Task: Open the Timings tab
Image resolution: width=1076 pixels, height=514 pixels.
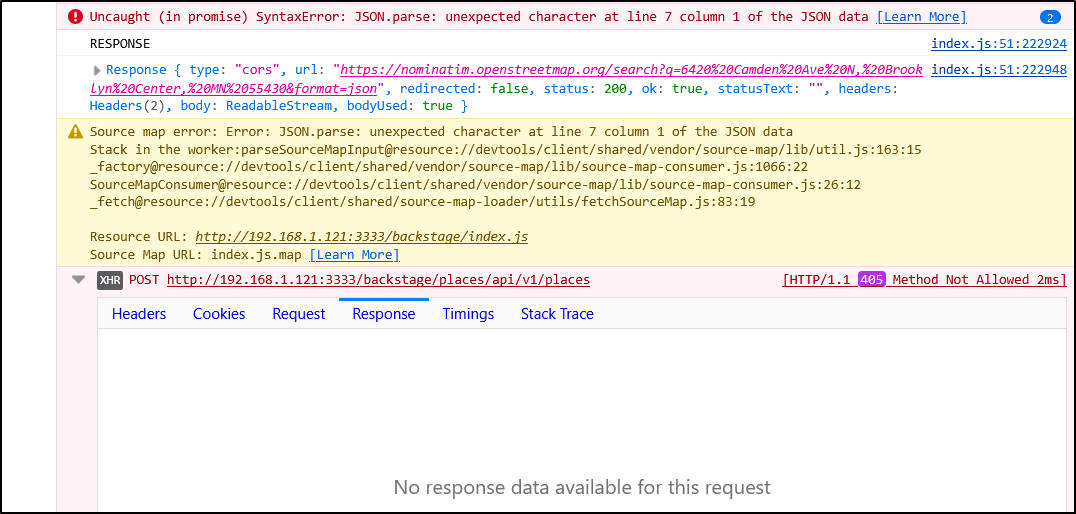Action: click(468, 314)
